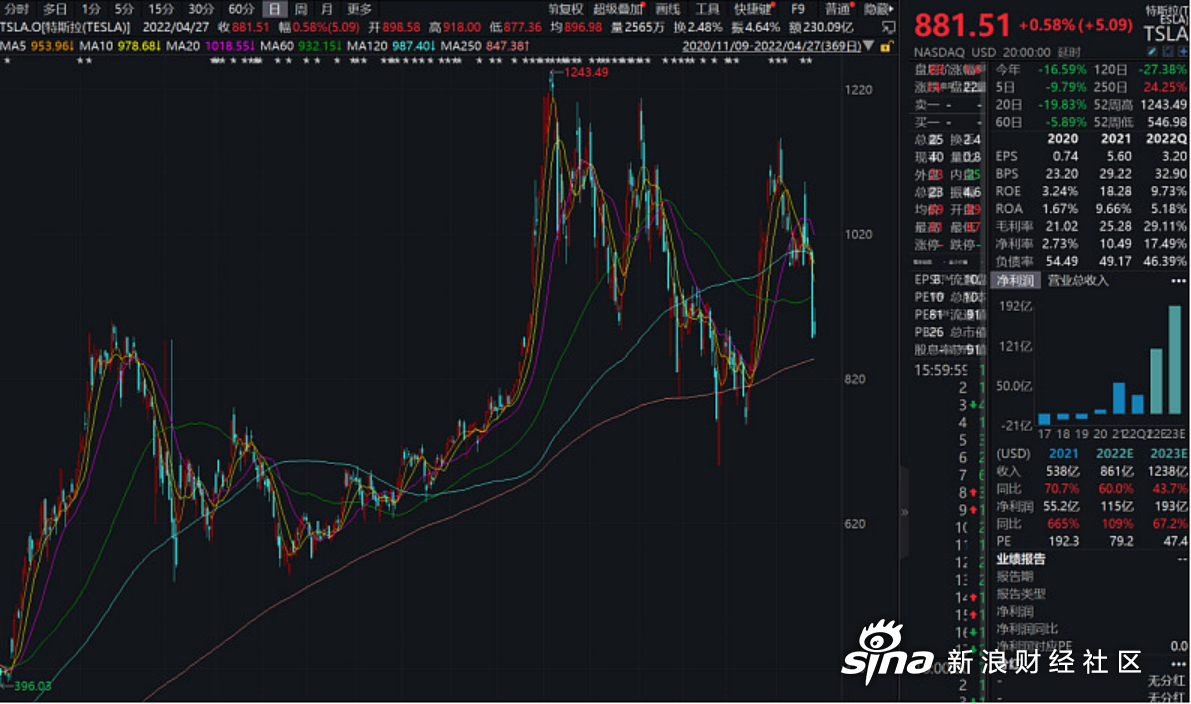Open the 工具 tools menu
The width and height of the screenshot is (1191, 704).
coord(707,9)
